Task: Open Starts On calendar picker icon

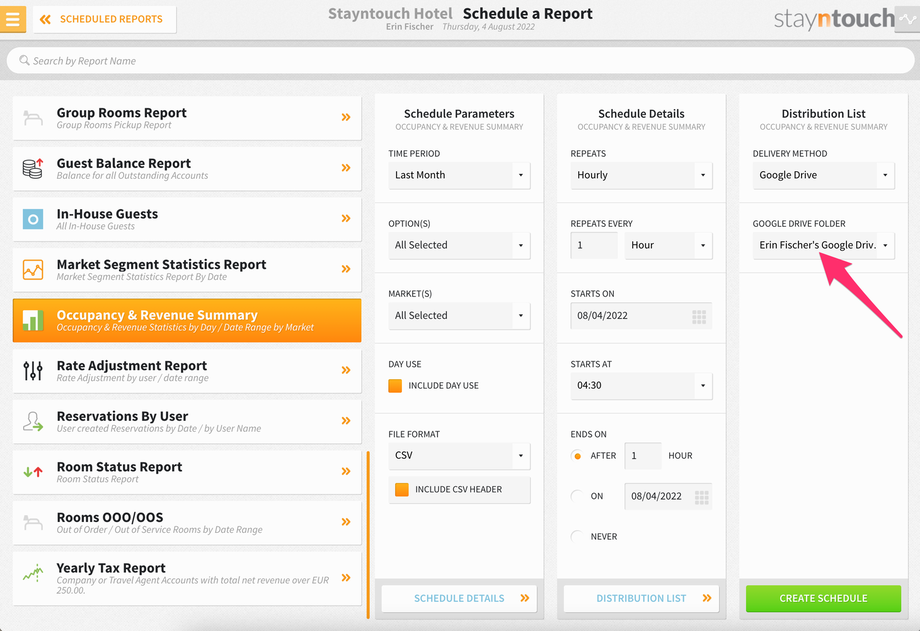Action: [699, 317]
